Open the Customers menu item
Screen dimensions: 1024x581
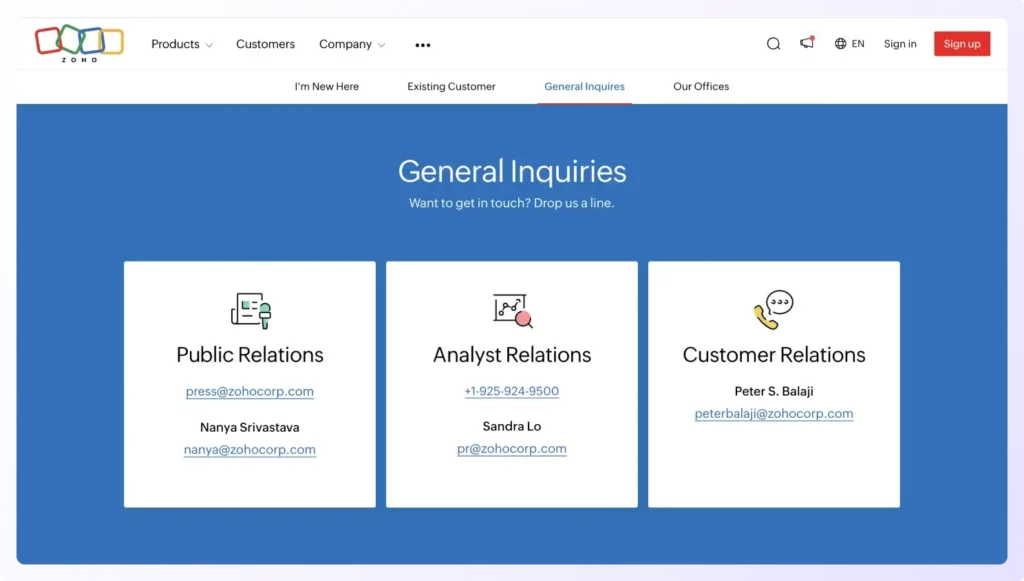pos(265,44)
